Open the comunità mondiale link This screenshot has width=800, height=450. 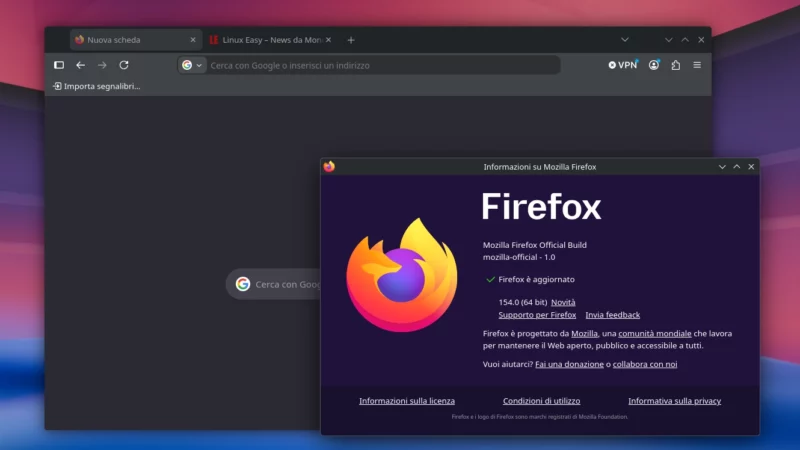[655, 334]
